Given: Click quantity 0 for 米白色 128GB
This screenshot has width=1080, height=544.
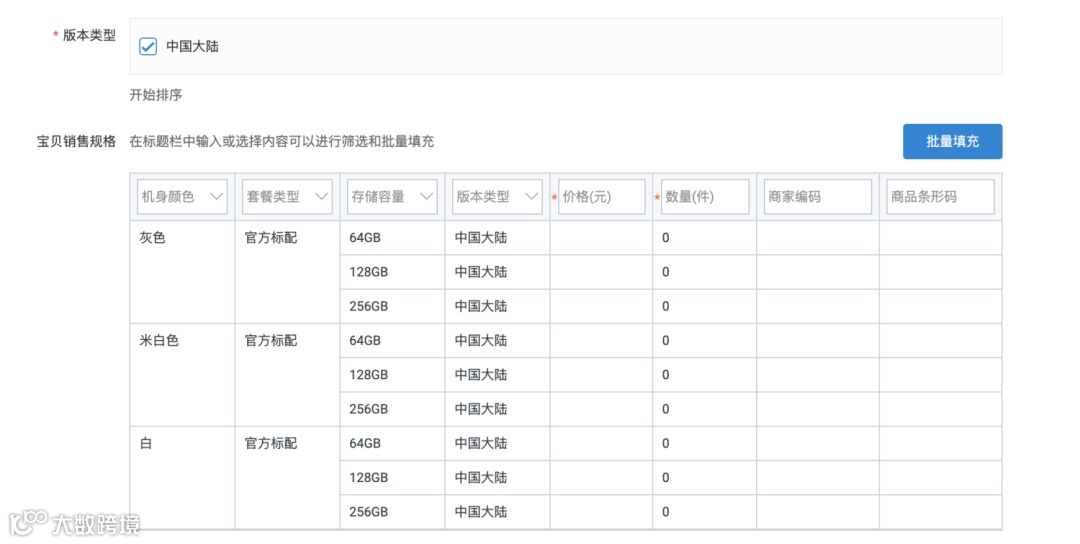Looking at the screenshot, I should pos(665,375).
